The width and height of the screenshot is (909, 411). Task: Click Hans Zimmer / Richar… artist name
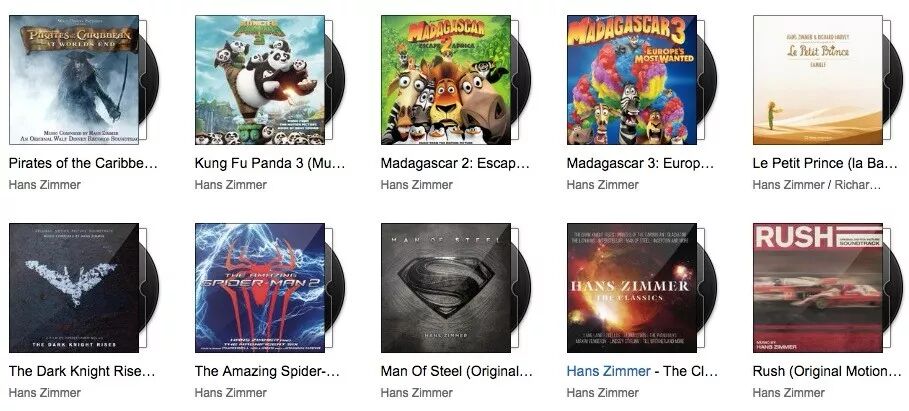coord(816,185)
